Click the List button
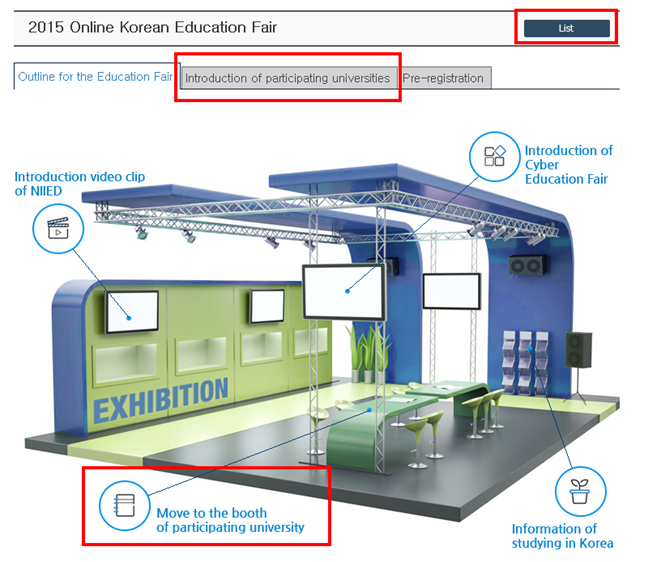This screenshot has width=661, height=562. (x=566, y=28)
